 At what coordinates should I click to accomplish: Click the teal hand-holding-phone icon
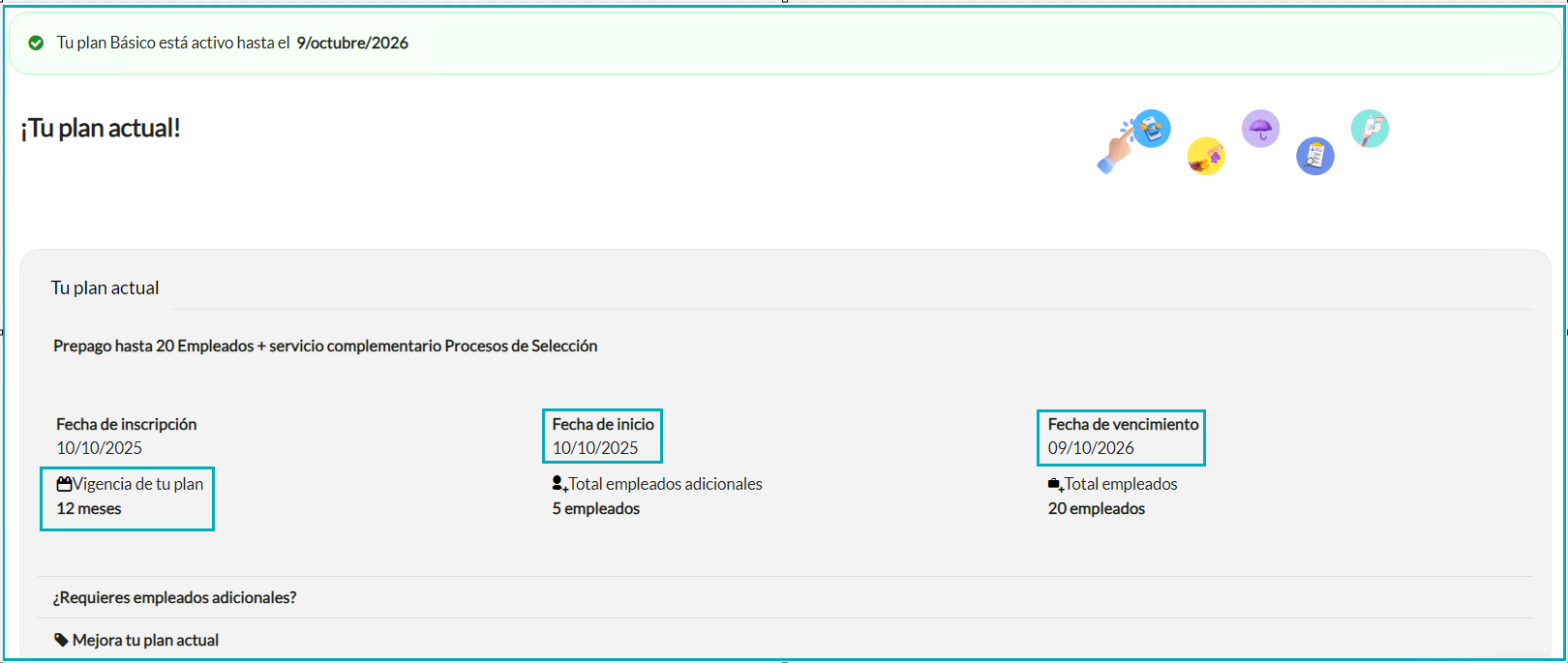[1370, 128]
